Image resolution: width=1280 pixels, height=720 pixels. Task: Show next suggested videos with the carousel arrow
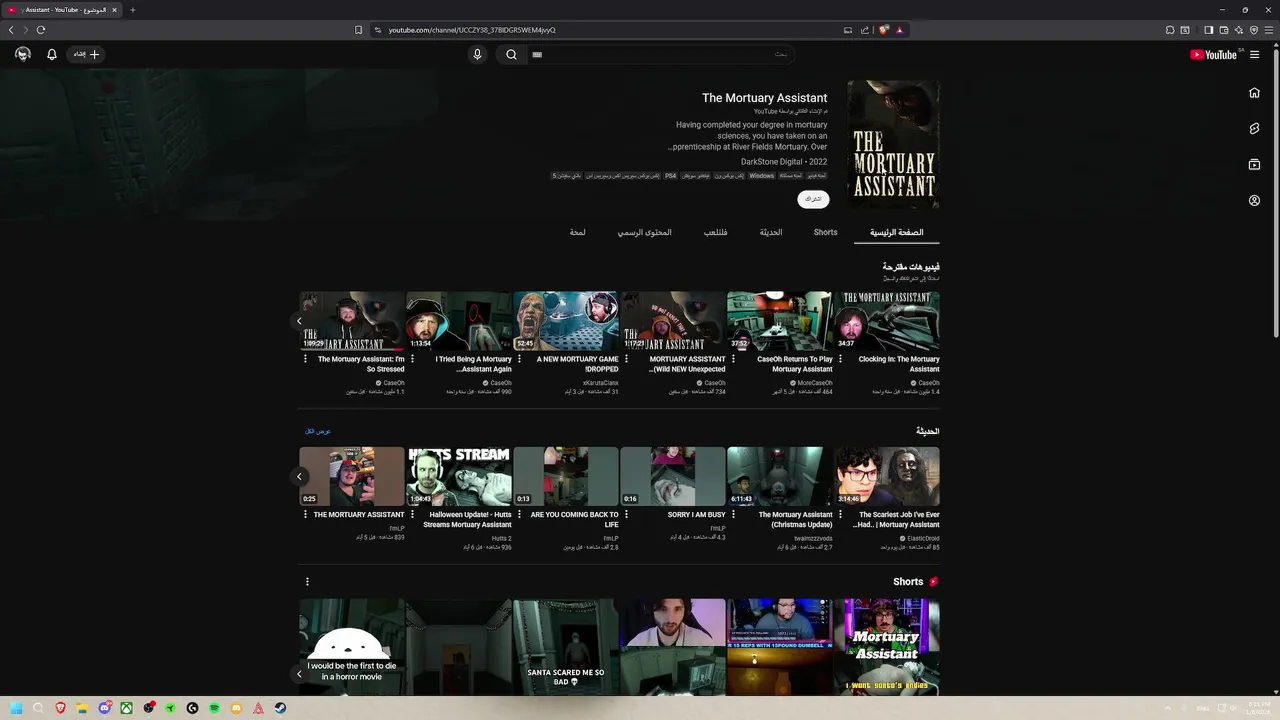coord(299,321)
